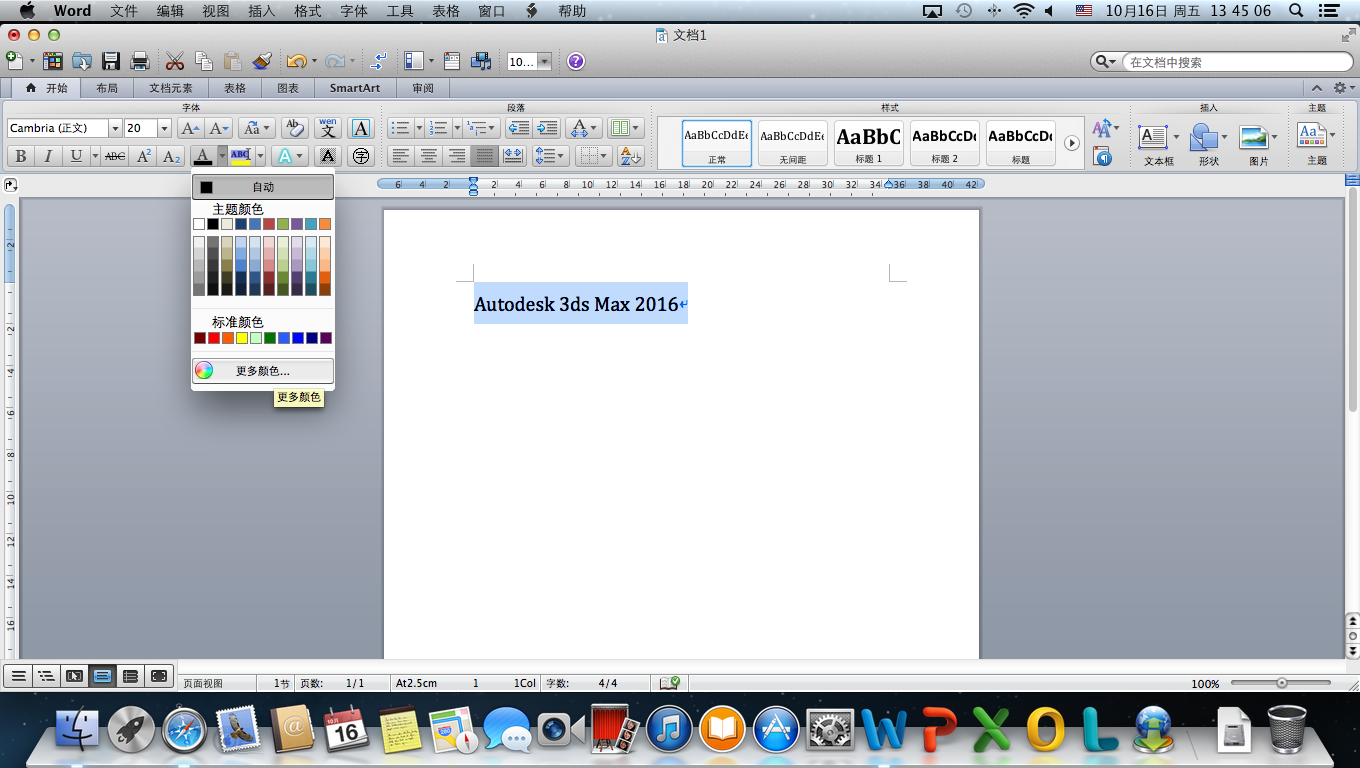Click the Toolbox icon in toolbar
Viewport: 1360px width, 768px height.
(452, 61)
